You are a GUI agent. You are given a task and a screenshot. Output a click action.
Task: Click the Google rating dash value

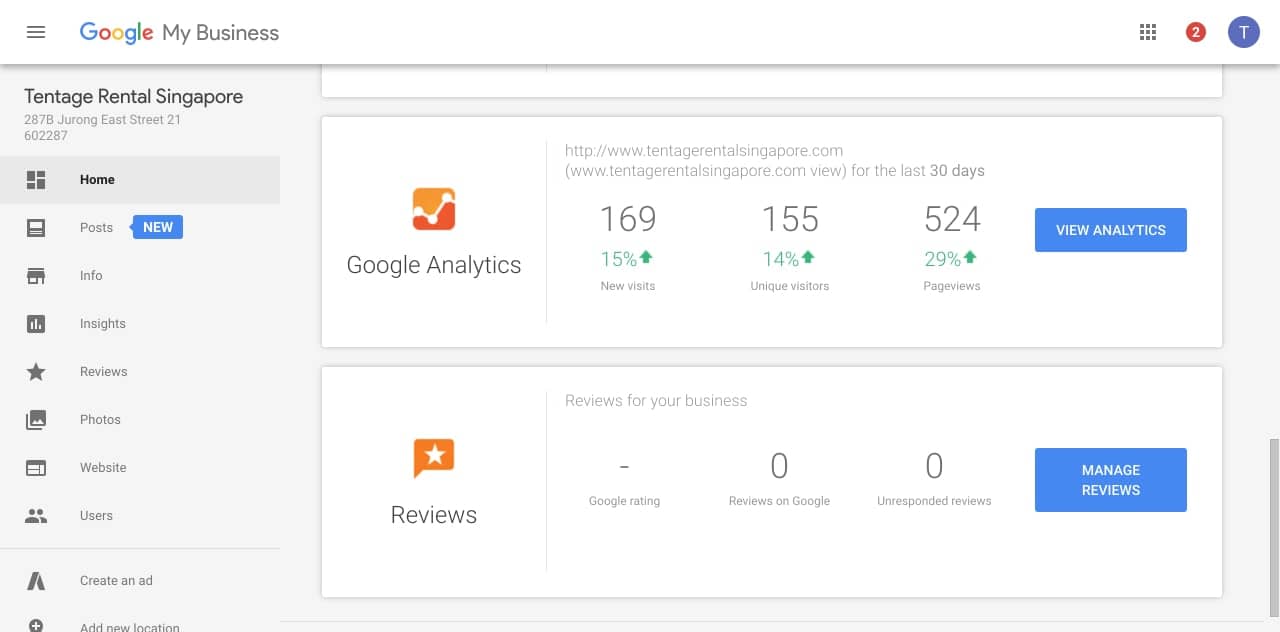coord(624,466)
